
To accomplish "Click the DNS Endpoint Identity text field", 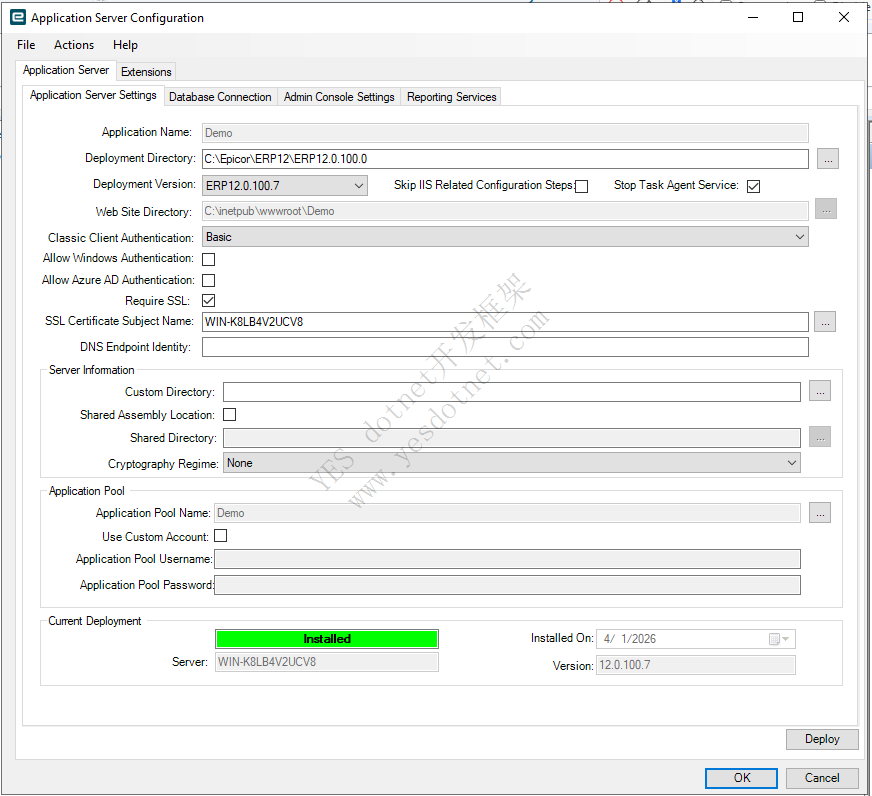I will (505, 347).
